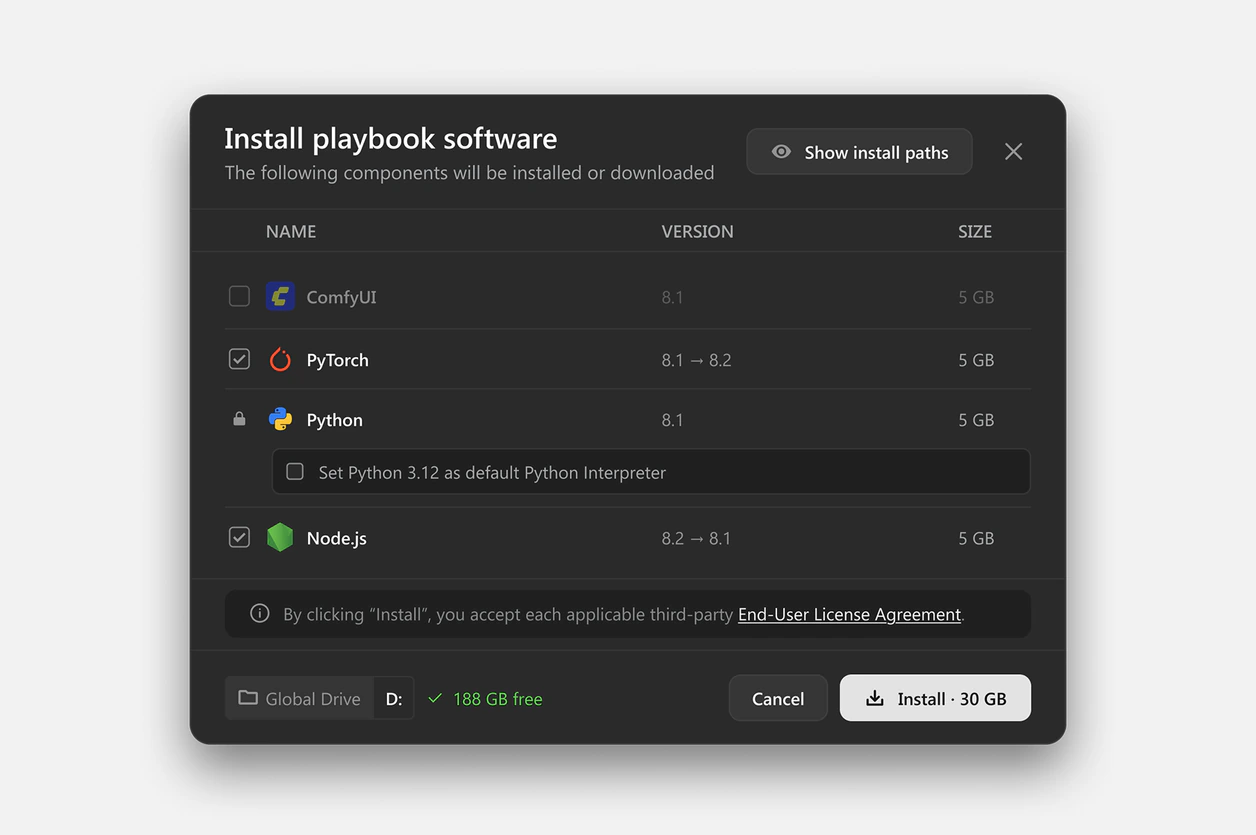
Task: Click the lock icon beside Python
Action: click(239, 420)
